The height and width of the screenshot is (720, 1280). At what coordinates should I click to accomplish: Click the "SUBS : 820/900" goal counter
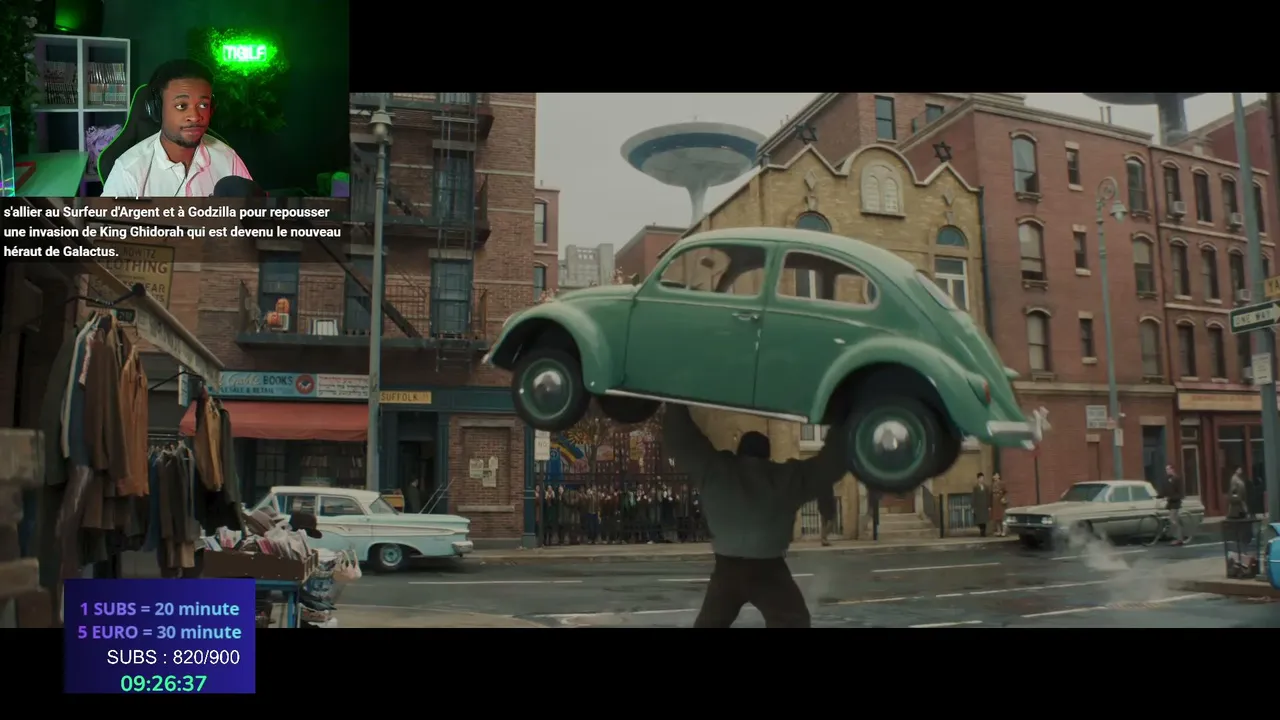tap(173, 657)
